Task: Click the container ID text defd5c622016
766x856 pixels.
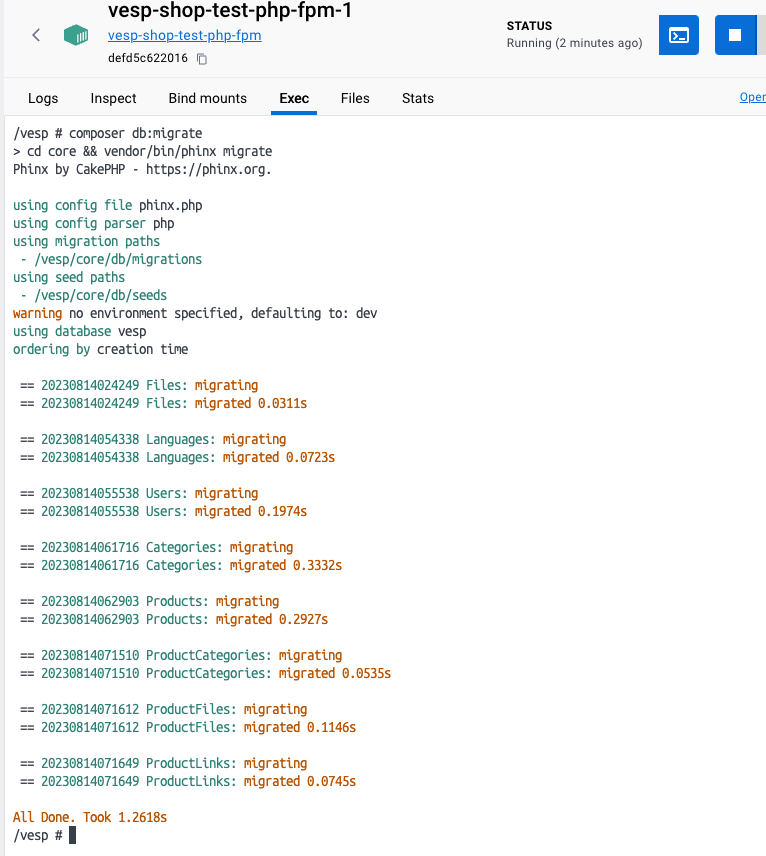Action: (x=148, y=58)
